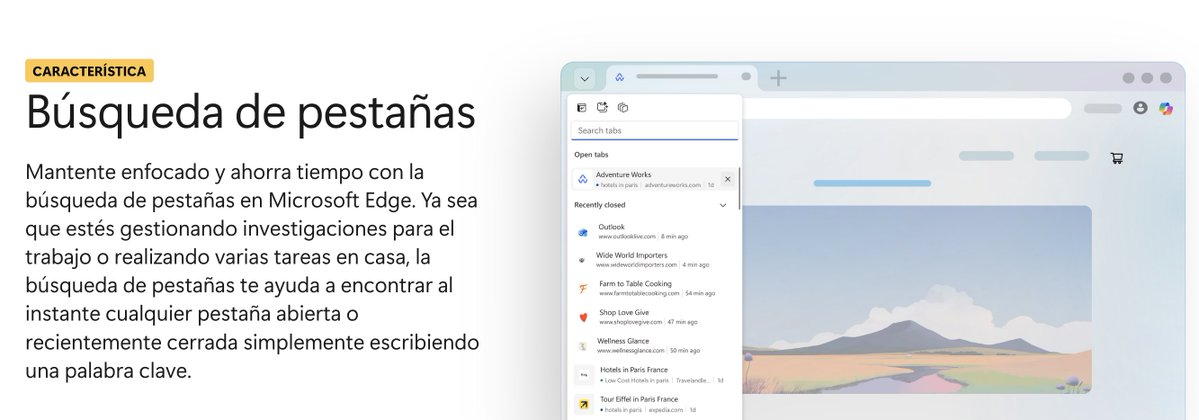Focus the Search tabs field
Screen dimensions: 1199x420
655,130
